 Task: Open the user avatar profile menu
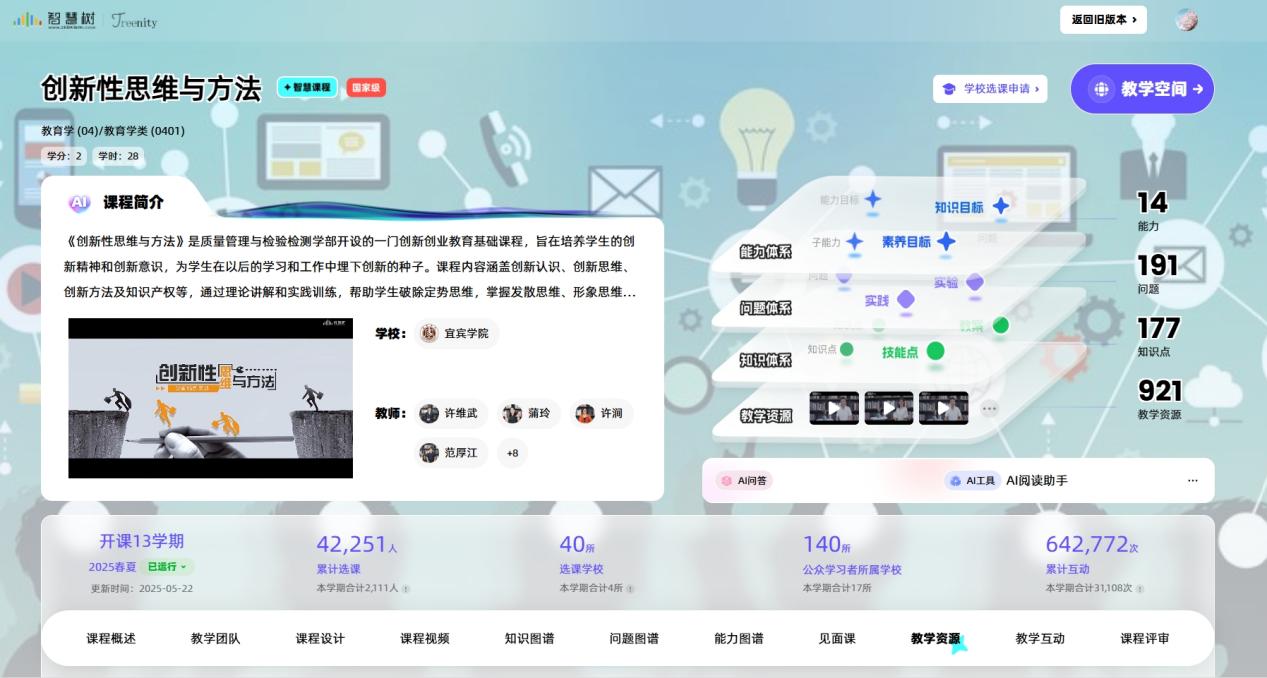[1186, 20]
